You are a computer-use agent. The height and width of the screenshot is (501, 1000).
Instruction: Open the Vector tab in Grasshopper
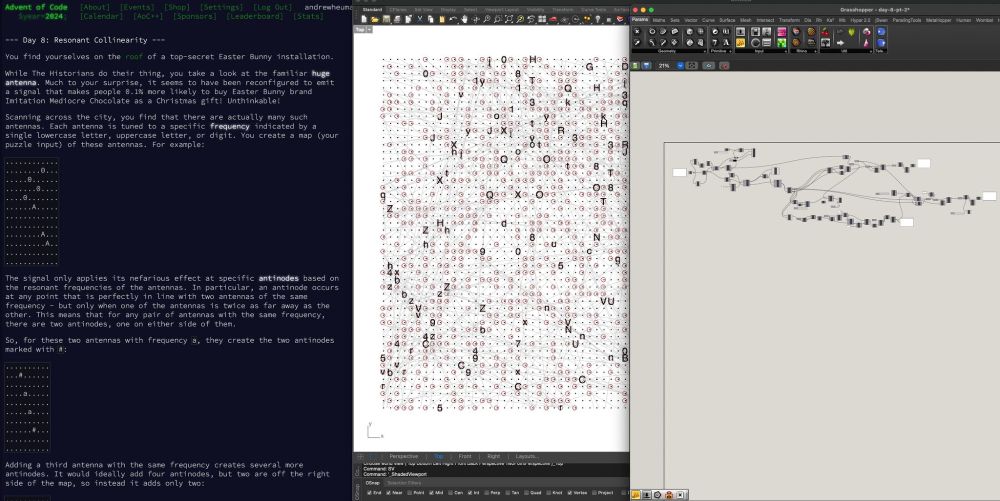(x=691, y=20)
